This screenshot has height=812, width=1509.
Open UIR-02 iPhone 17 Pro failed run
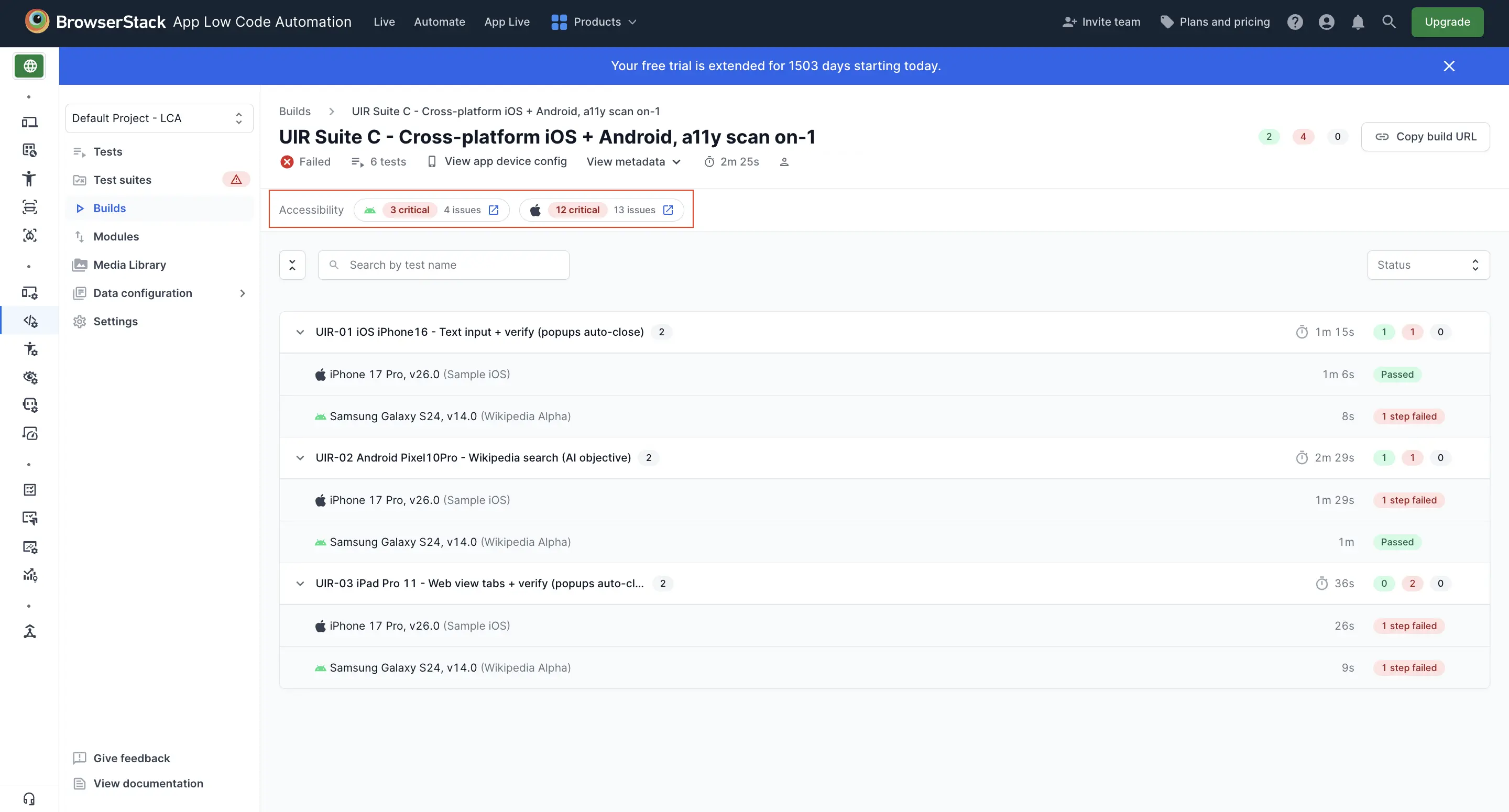click(x=884, y=500)
